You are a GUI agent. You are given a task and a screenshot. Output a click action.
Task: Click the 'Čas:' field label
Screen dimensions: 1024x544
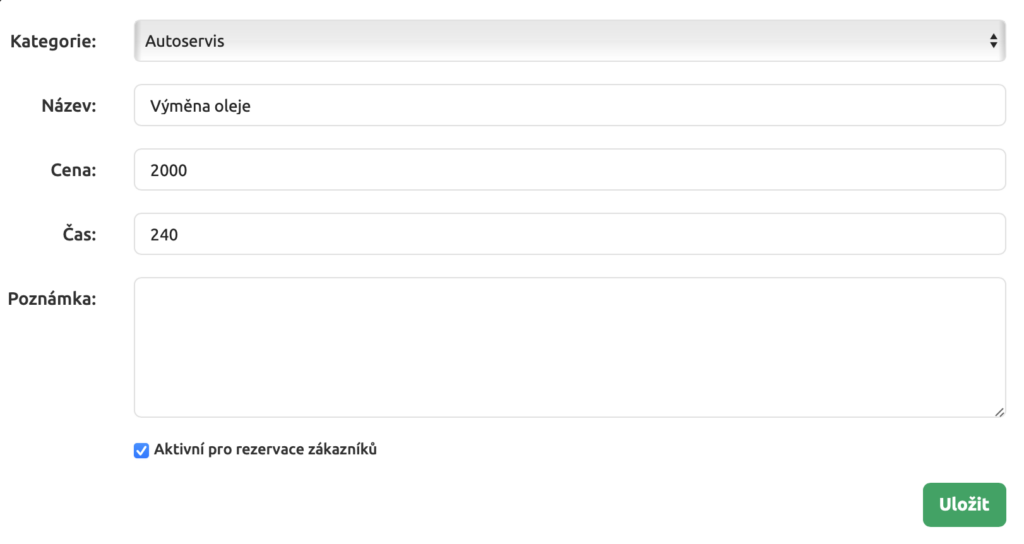[x=78, y=234]
